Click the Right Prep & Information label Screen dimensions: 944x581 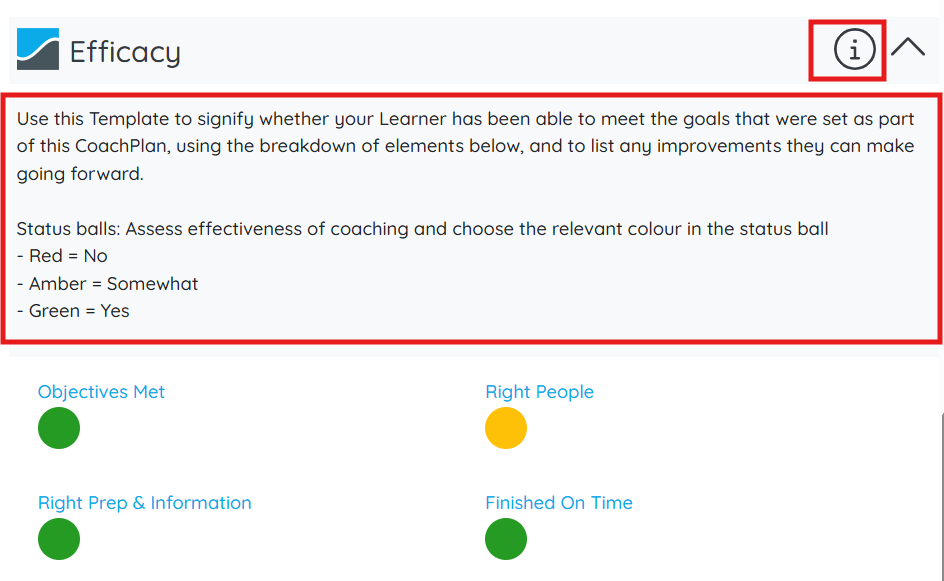click(145, 503)
